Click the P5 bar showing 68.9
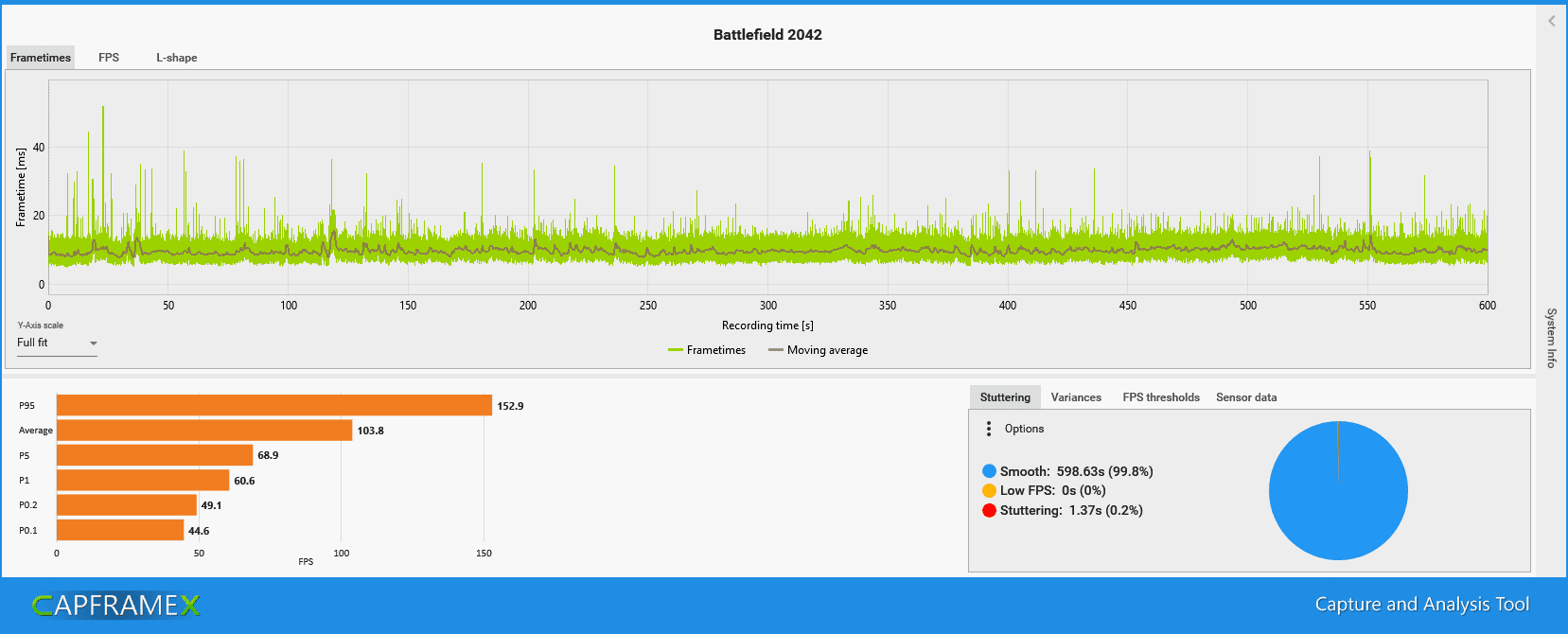Screen dimensions: 1568x634 click(155, 455)
